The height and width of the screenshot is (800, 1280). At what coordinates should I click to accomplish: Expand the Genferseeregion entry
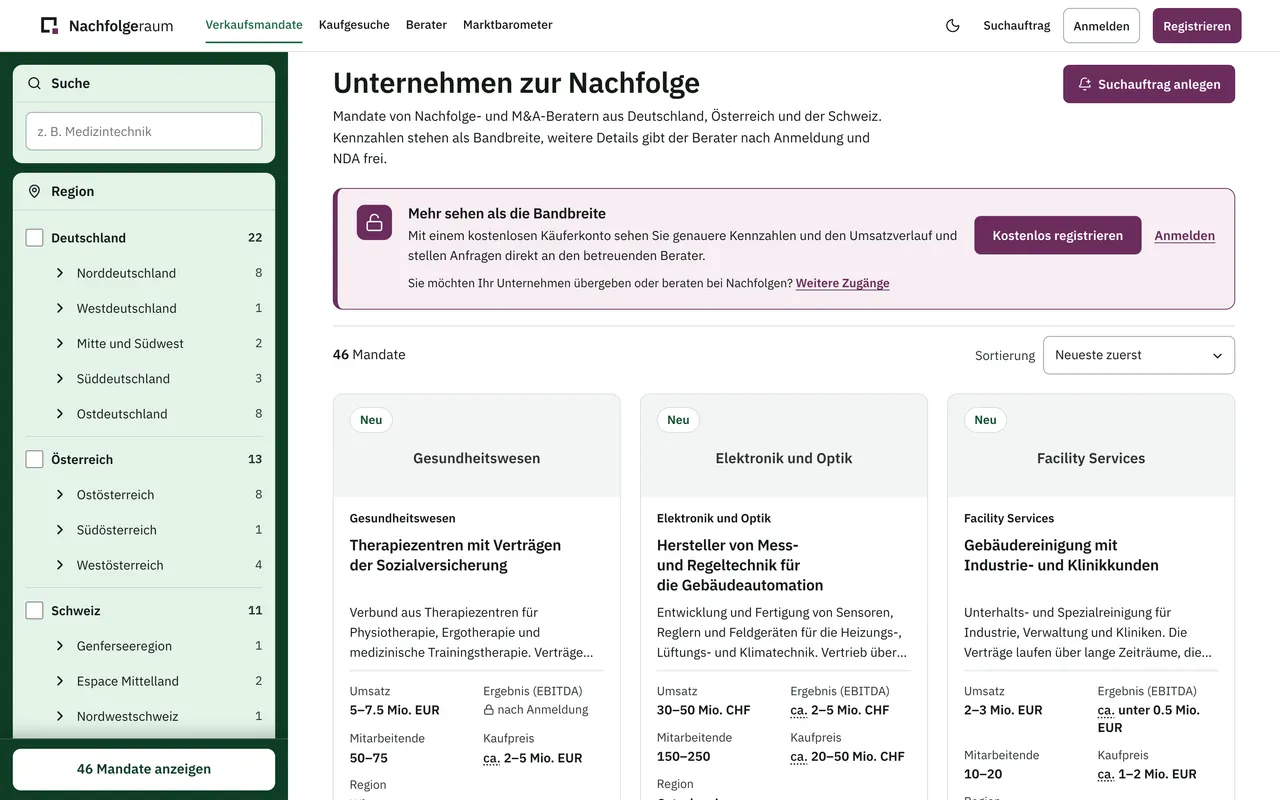60,646
